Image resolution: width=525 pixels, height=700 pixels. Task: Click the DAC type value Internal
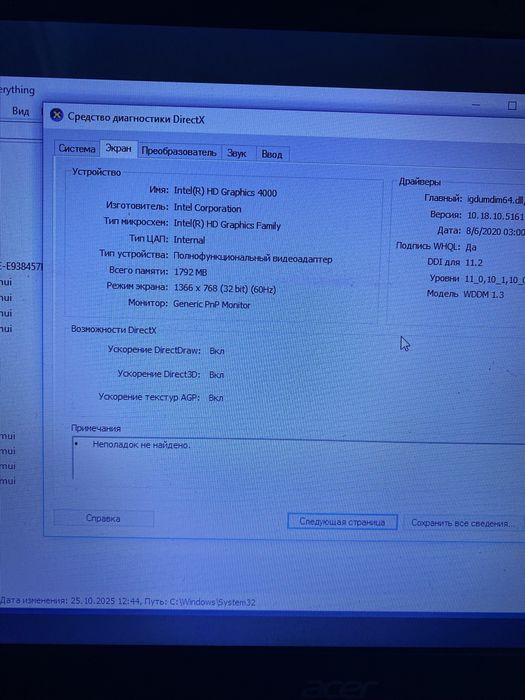(x=189, y=240)
